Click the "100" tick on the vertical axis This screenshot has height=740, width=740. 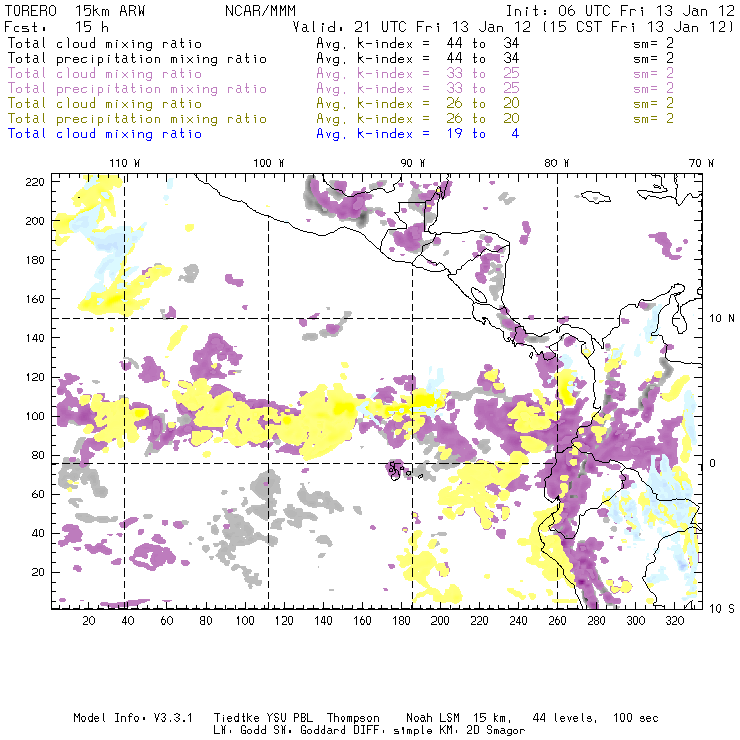pyautogui.click(x=34, y=416)
